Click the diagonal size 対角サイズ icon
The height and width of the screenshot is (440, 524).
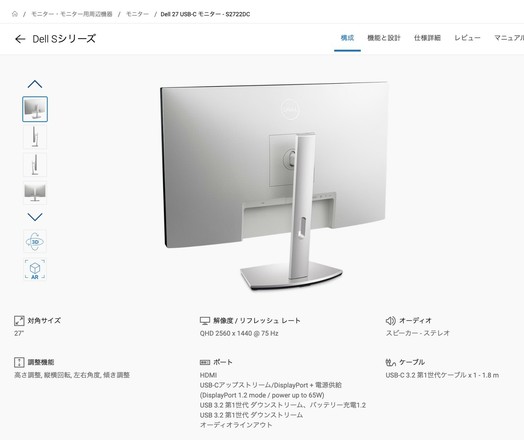click(19, 321)
